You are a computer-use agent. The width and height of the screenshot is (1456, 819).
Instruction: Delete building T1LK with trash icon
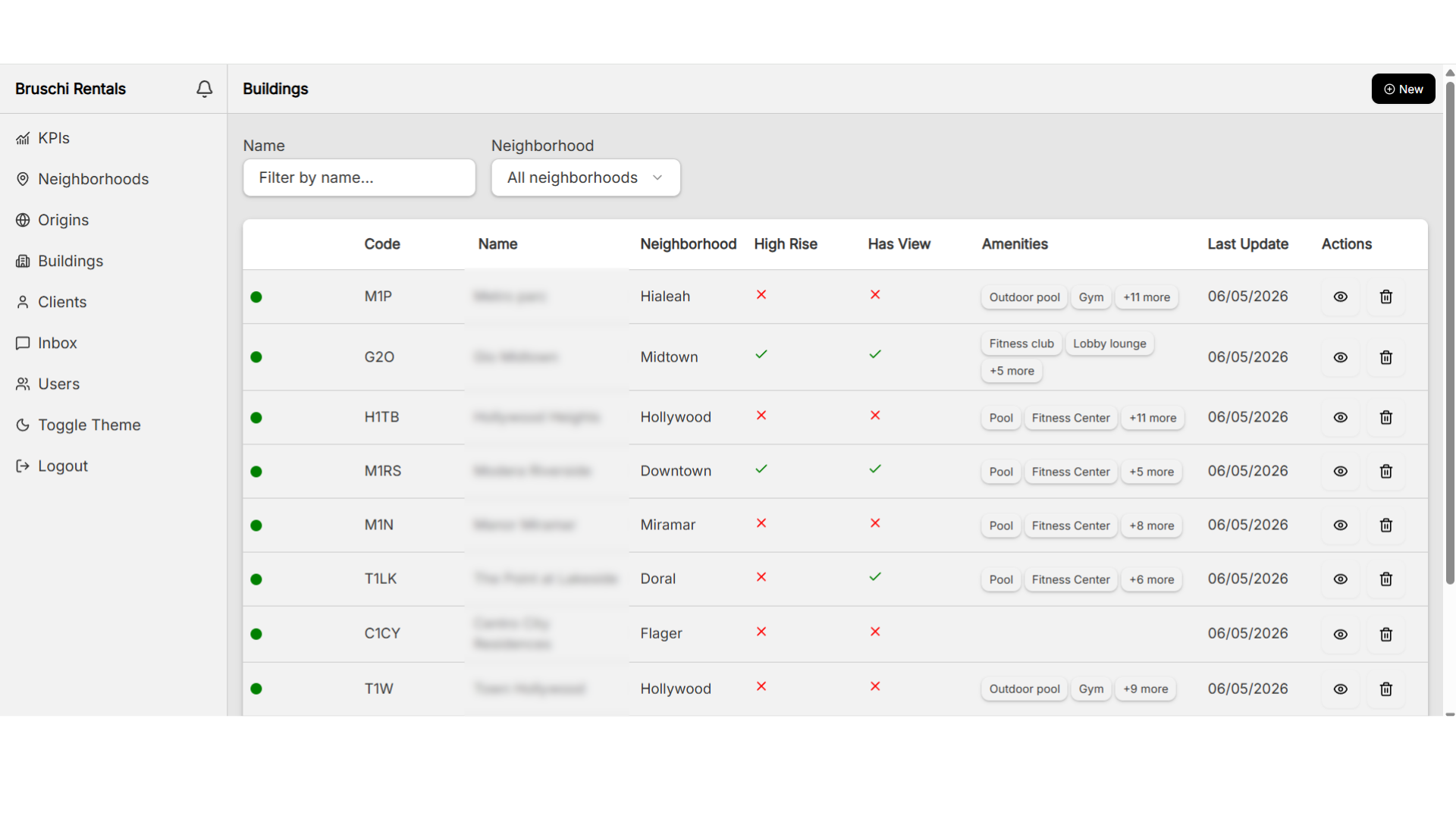[1385, 579]
